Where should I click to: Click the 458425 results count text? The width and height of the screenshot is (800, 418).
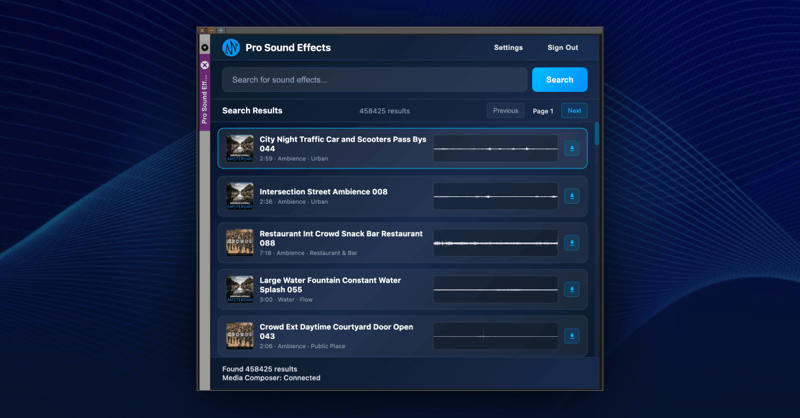point(384,111)
